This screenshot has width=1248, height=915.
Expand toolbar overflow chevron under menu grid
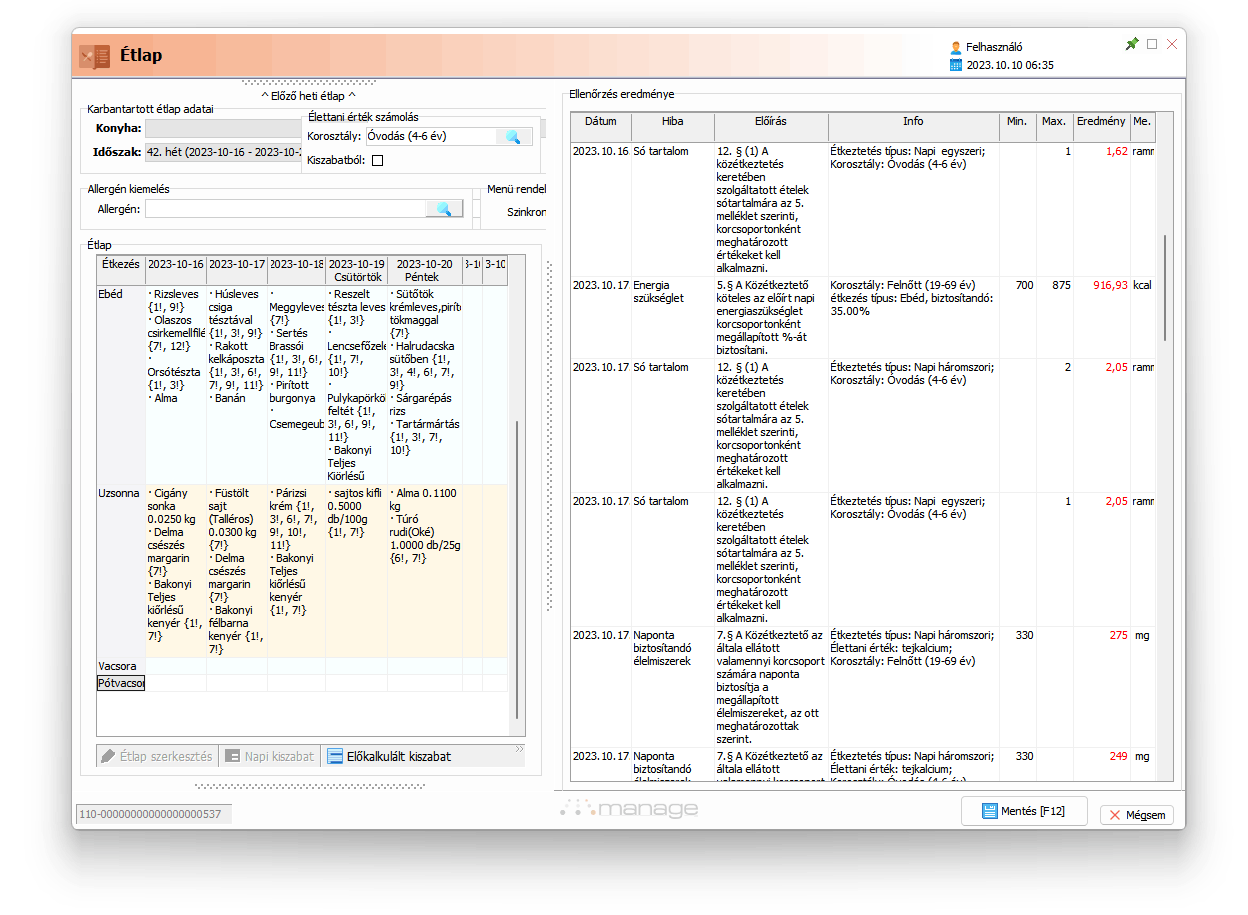519,748
